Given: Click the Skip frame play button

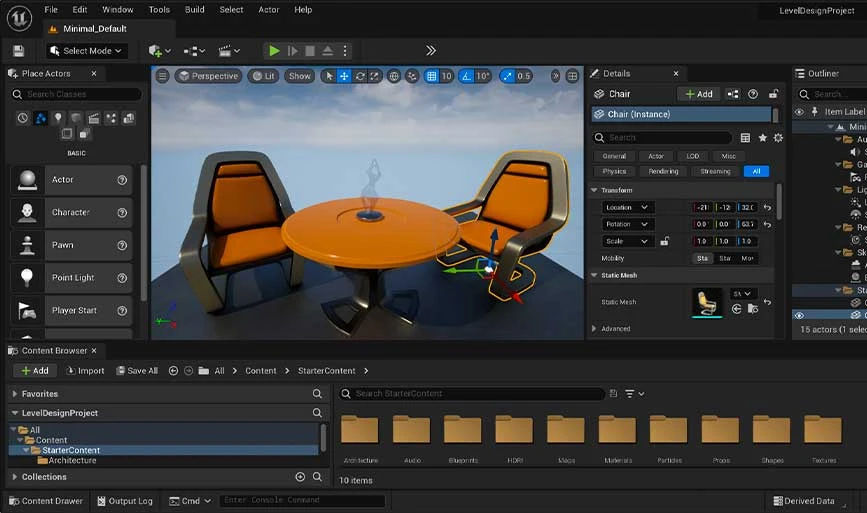Looking at the screenshot, I should pos(293,51).
